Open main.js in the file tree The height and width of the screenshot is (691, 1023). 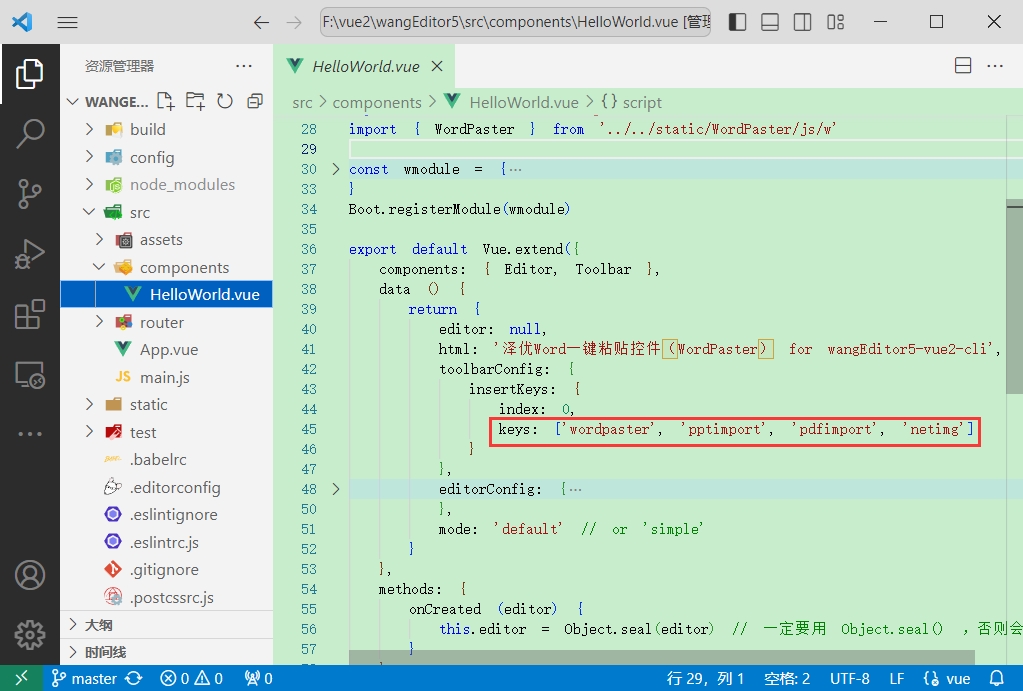click(164, 377)
